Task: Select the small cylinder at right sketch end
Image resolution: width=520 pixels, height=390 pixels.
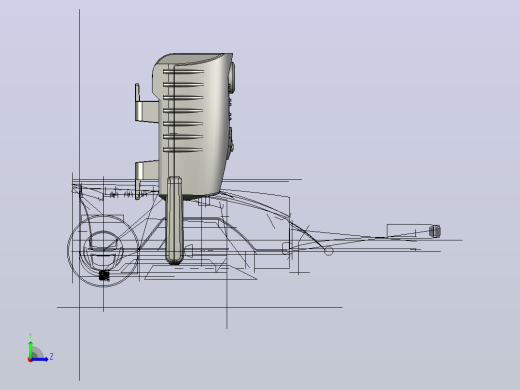Action: pos(435,231)
